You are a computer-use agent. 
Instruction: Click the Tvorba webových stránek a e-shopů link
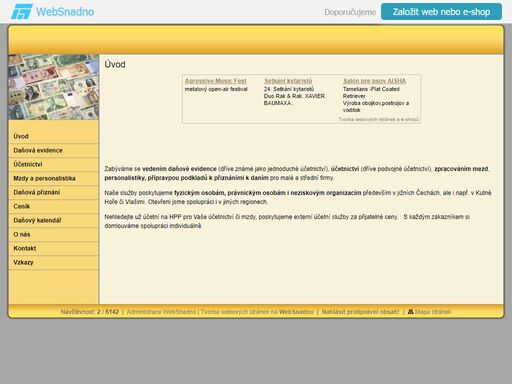pos(378,119)
